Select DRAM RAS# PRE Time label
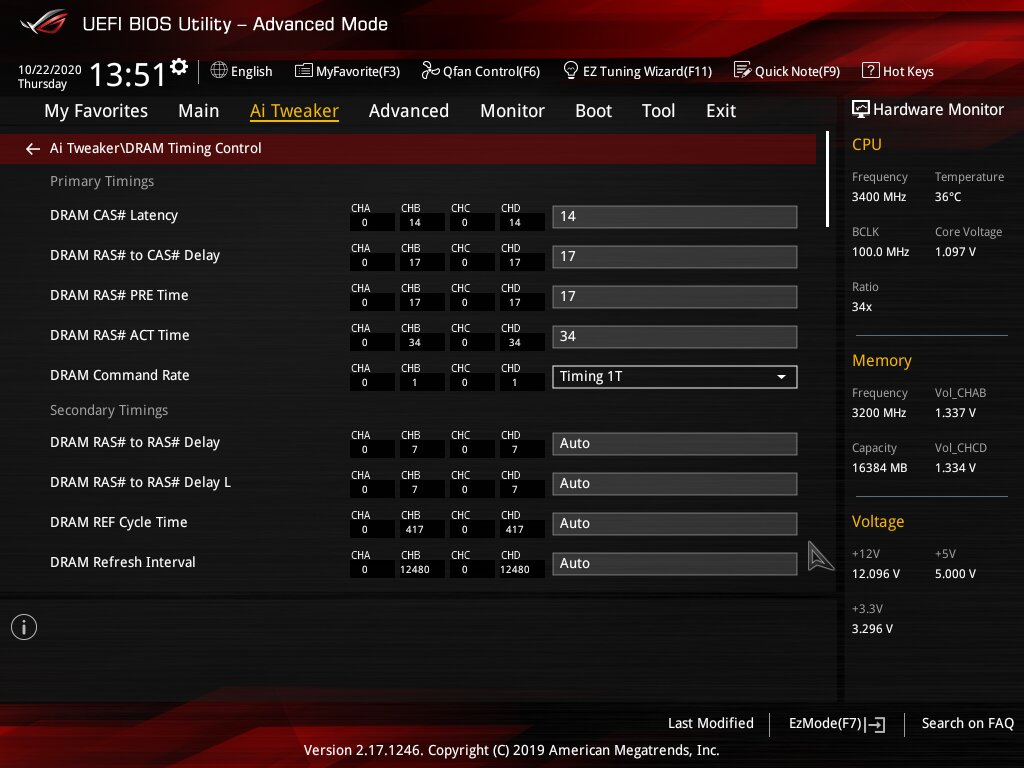This screenshot has width=1024, height=768. [x=119, y=295]
